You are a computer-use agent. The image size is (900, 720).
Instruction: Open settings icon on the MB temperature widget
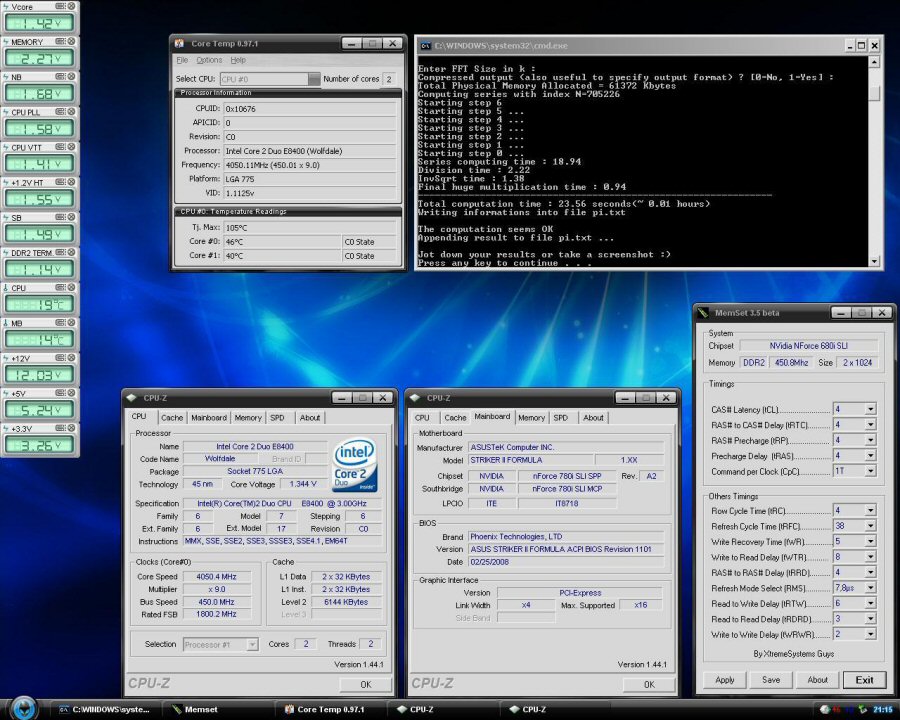(x=60, y=323)
